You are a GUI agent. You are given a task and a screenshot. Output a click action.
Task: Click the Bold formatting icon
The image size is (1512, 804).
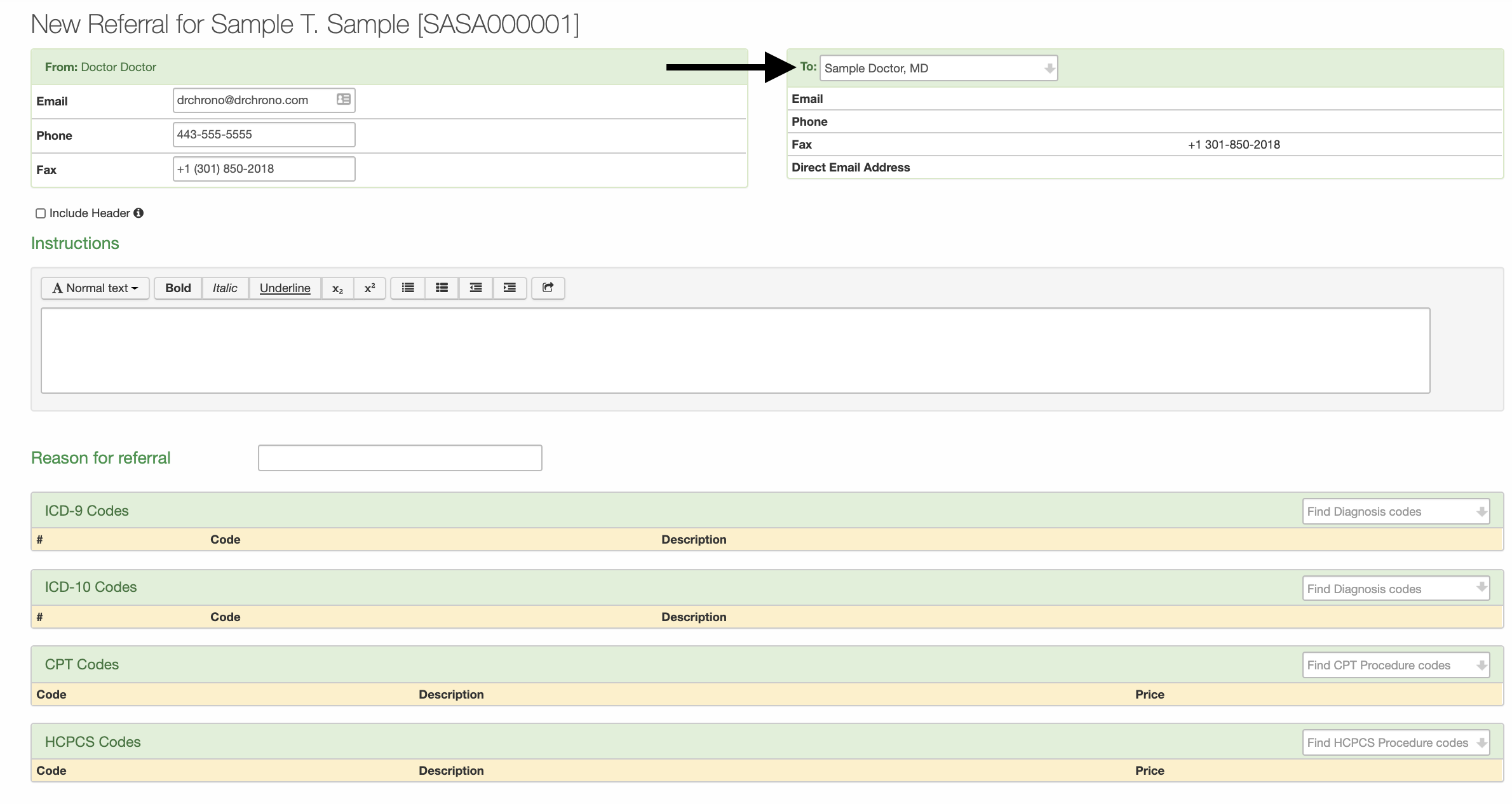point(177,288)
